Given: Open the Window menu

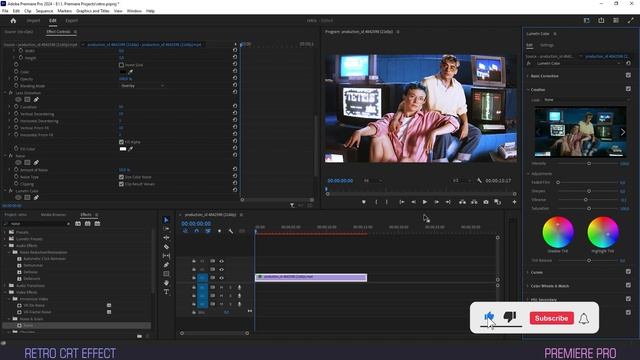Looking at the screenshot, I should tap(134, 11).
